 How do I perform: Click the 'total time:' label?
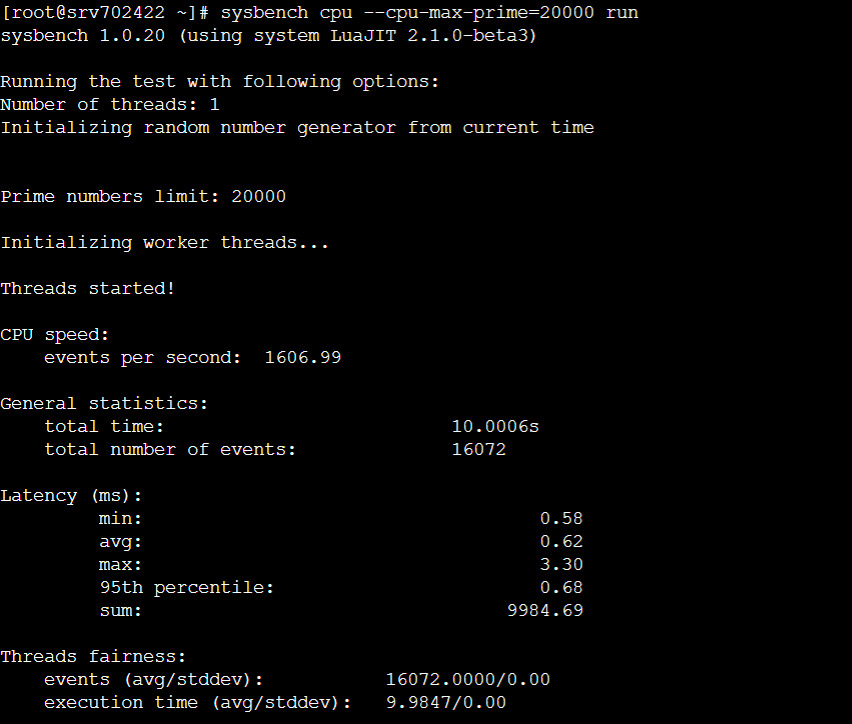[104, 427]
